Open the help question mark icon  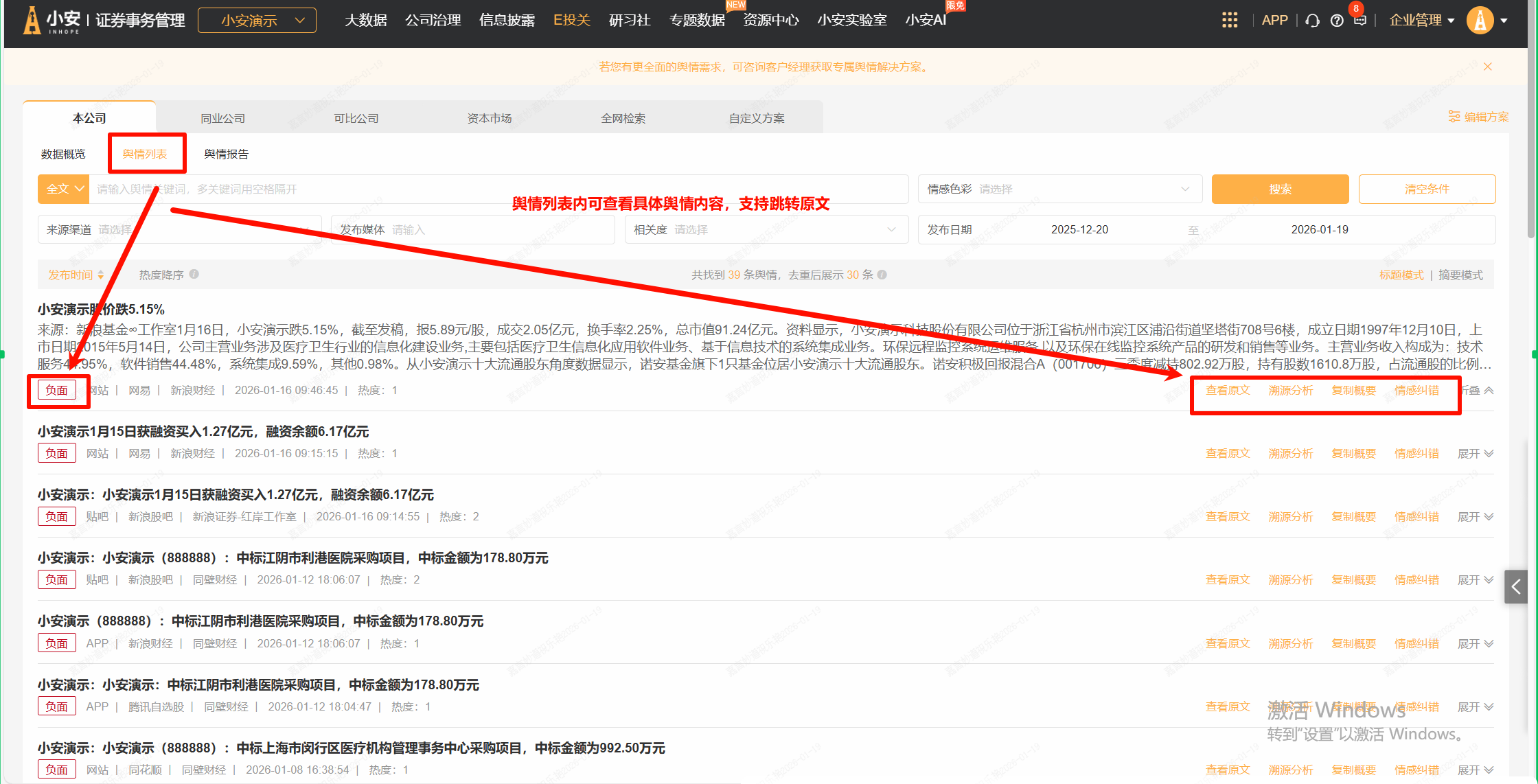(x=1336, y=21)
